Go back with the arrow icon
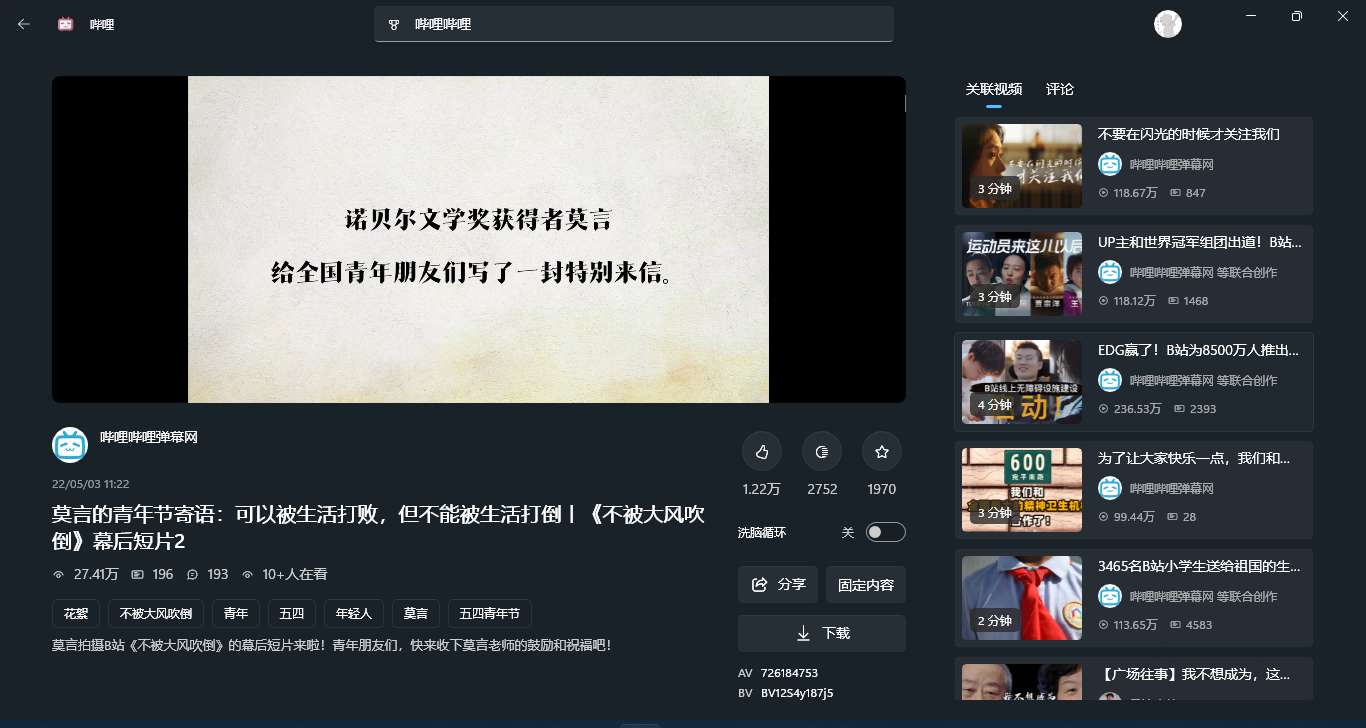 (x=24, y=24)
